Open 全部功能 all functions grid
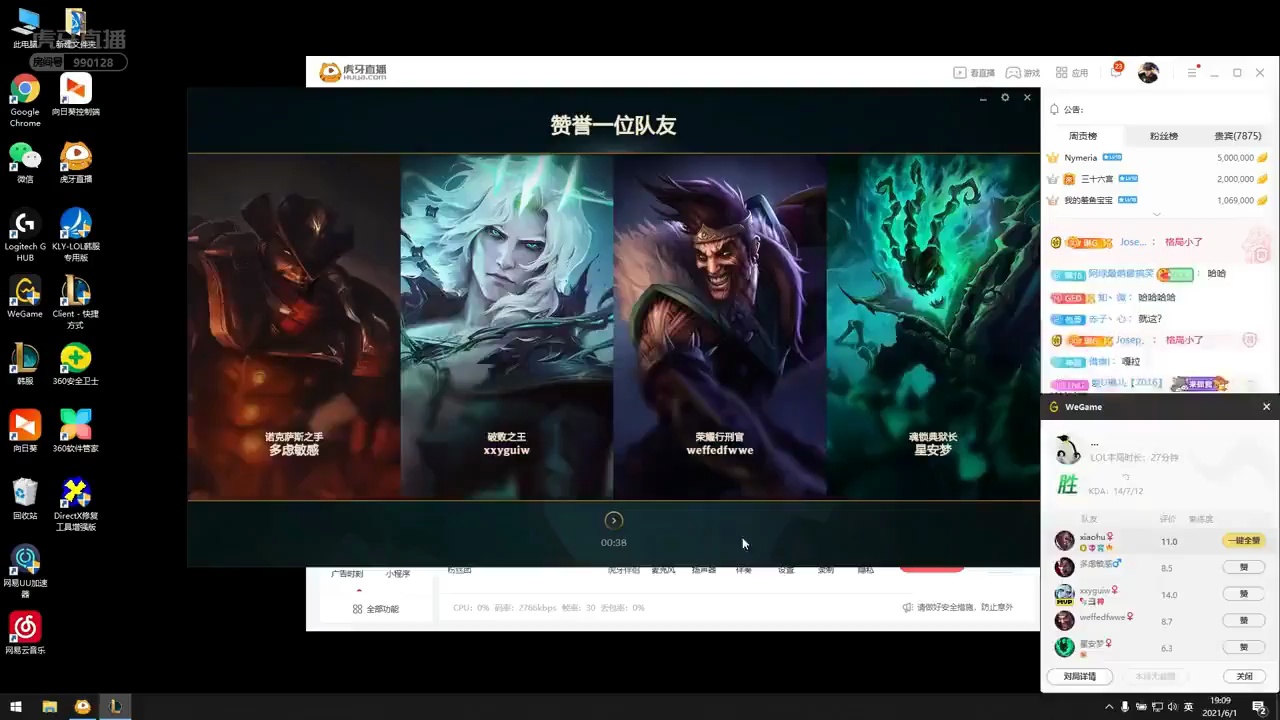This screenshot has width=1280, height=720. point(375,609)
